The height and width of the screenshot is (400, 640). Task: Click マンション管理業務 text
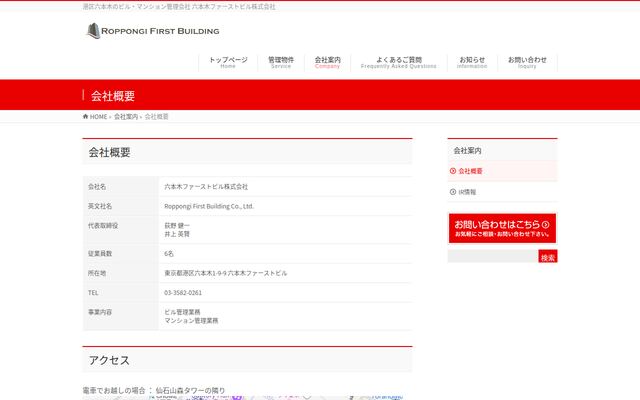[191, 321]
